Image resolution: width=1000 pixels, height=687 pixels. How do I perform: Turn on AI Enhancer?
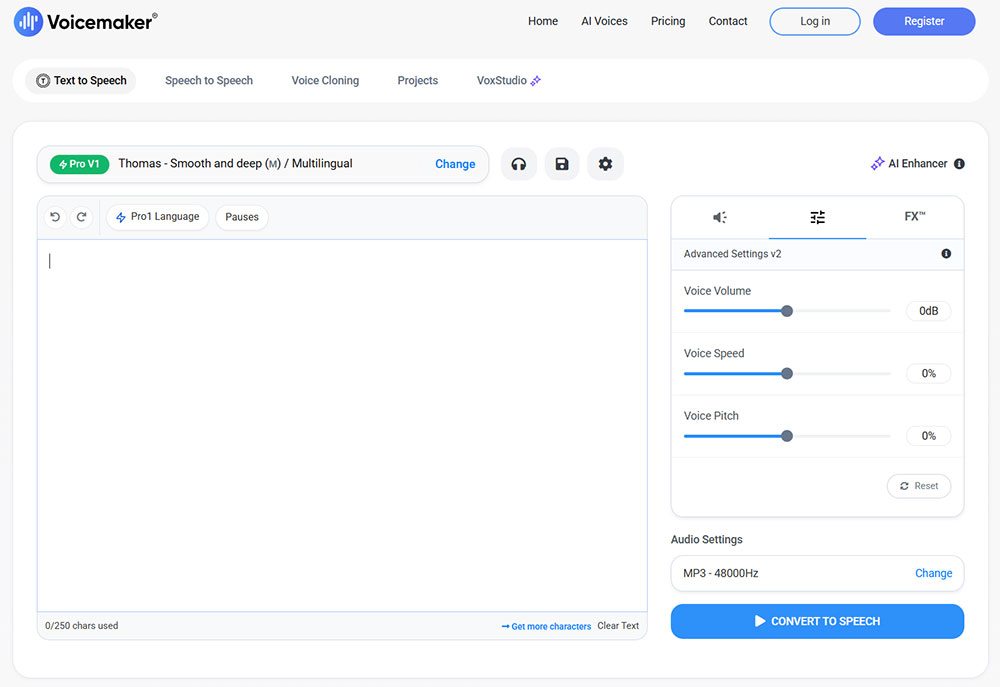(x=910, y=164)
